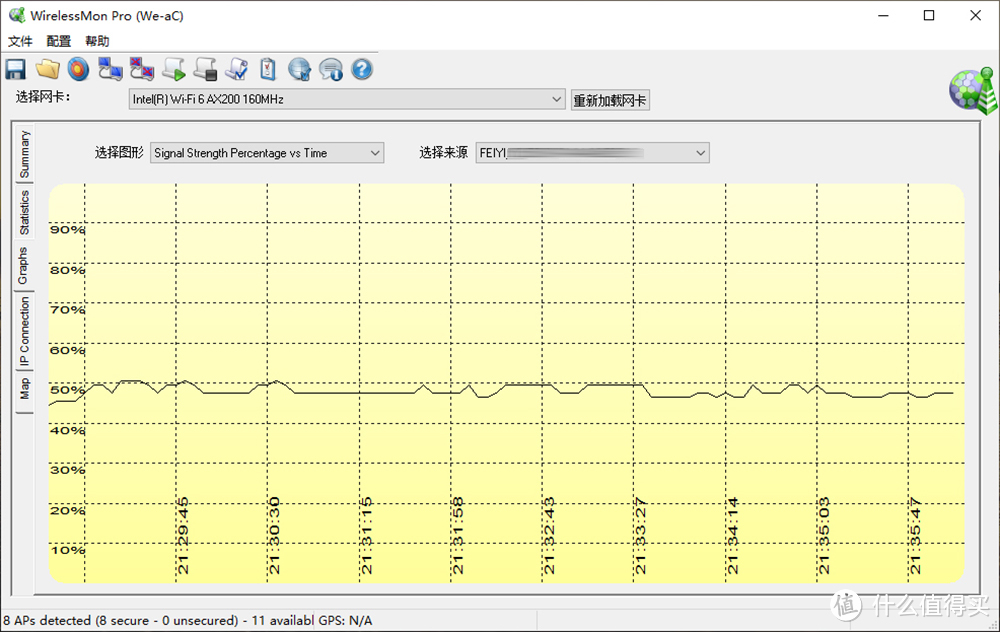Expand the FEIYI source selection dropdown
The height and width of the screenshot is (632, 1000).
tap(700, 153)
